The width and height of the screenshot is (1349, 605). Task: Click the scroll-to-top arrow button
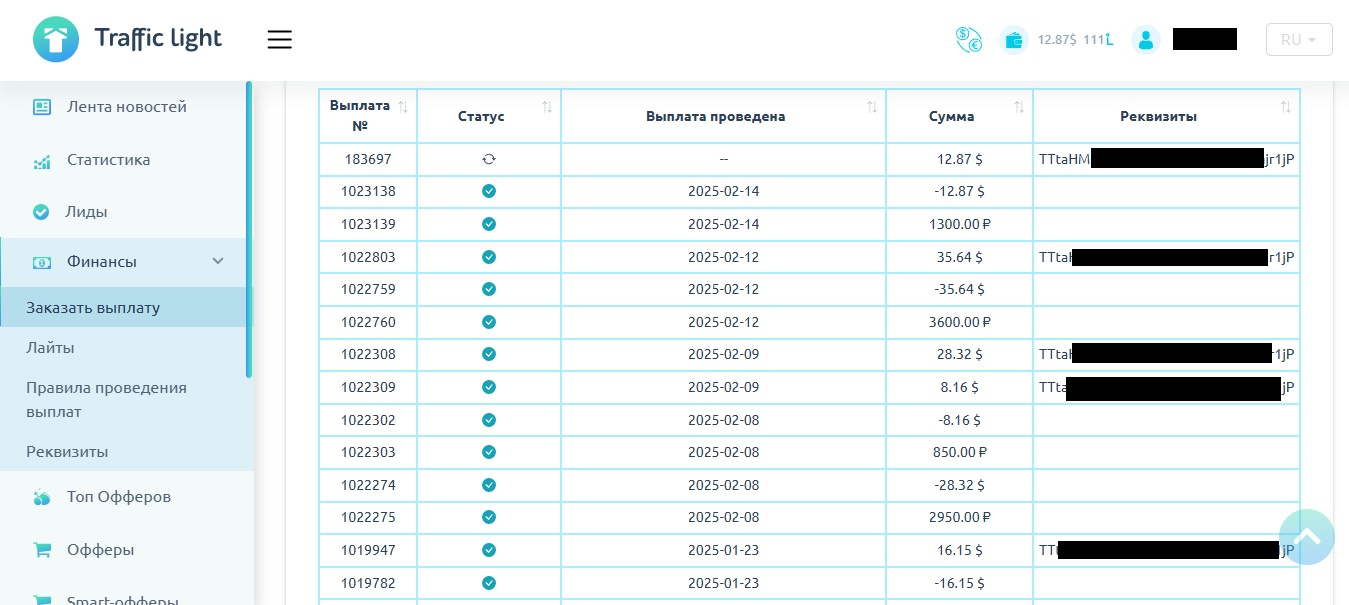[x=1307, y=537]
